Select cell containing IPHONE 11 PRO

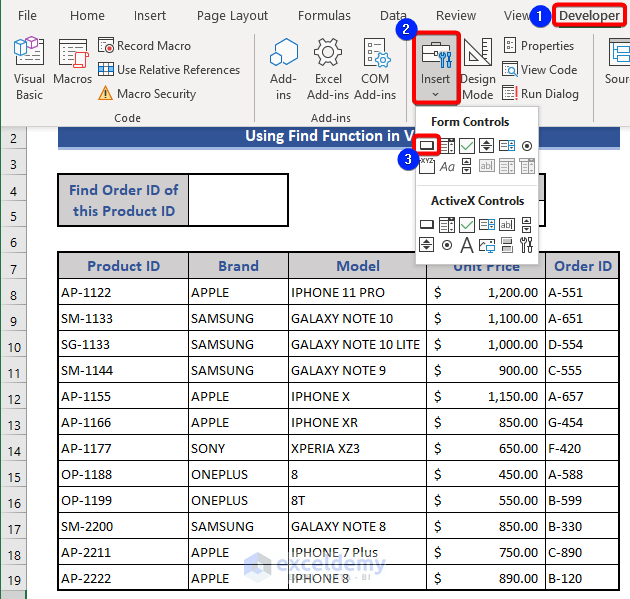click(358, 292)
